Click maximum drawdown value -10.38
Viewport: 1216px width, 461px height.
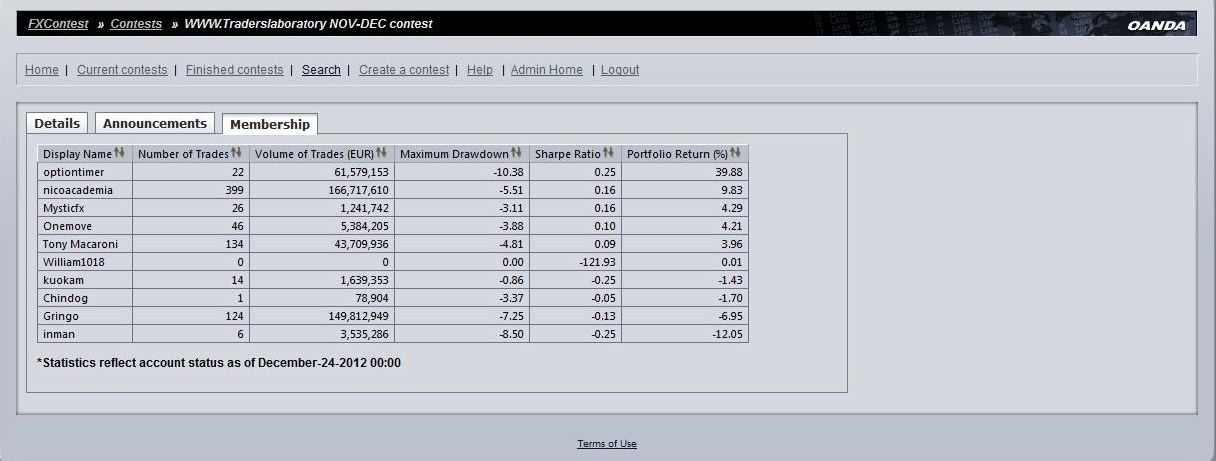tap(507, 172)
